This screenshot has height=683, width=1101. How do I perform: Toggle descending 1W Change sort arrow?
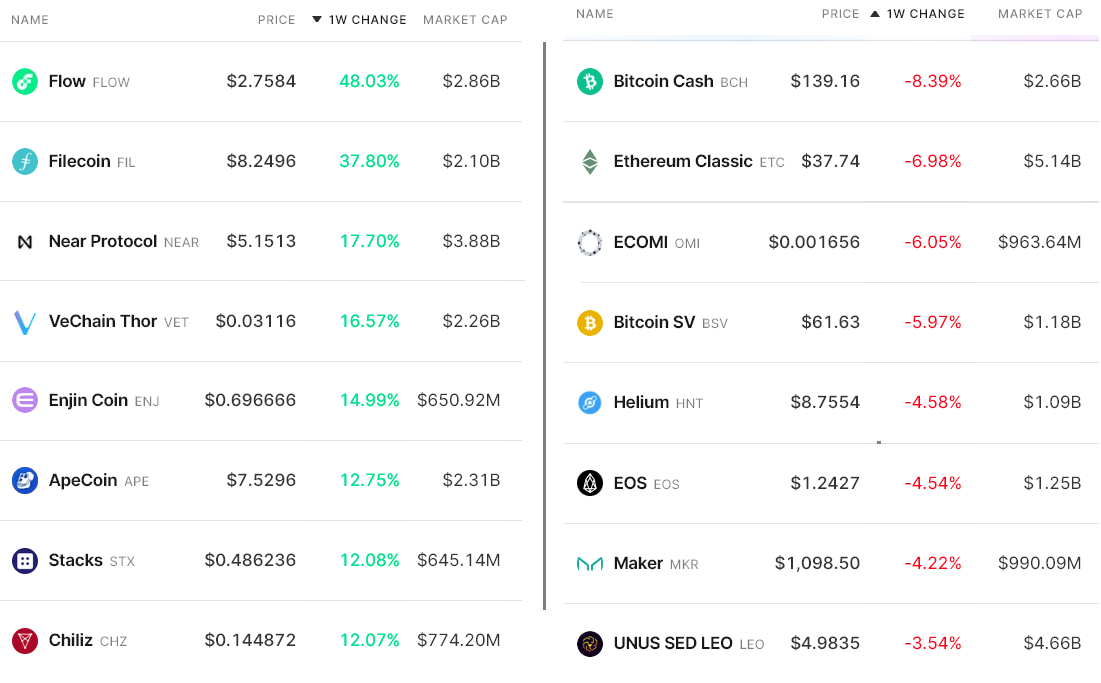[317, 20]
